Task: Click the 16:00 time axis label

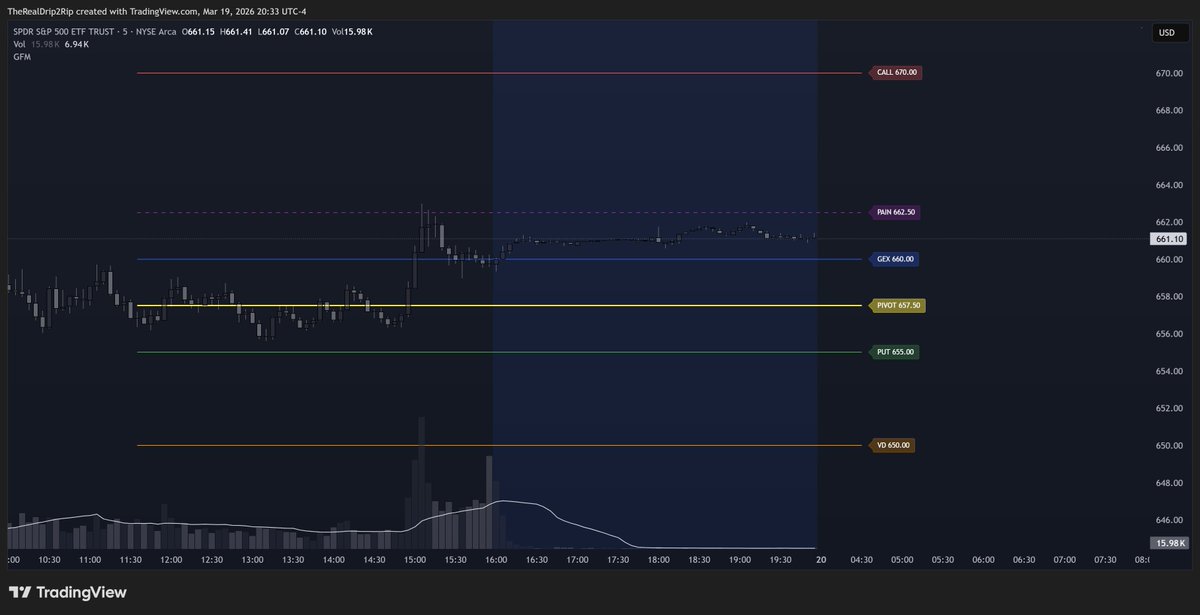Action: [496, 560]
